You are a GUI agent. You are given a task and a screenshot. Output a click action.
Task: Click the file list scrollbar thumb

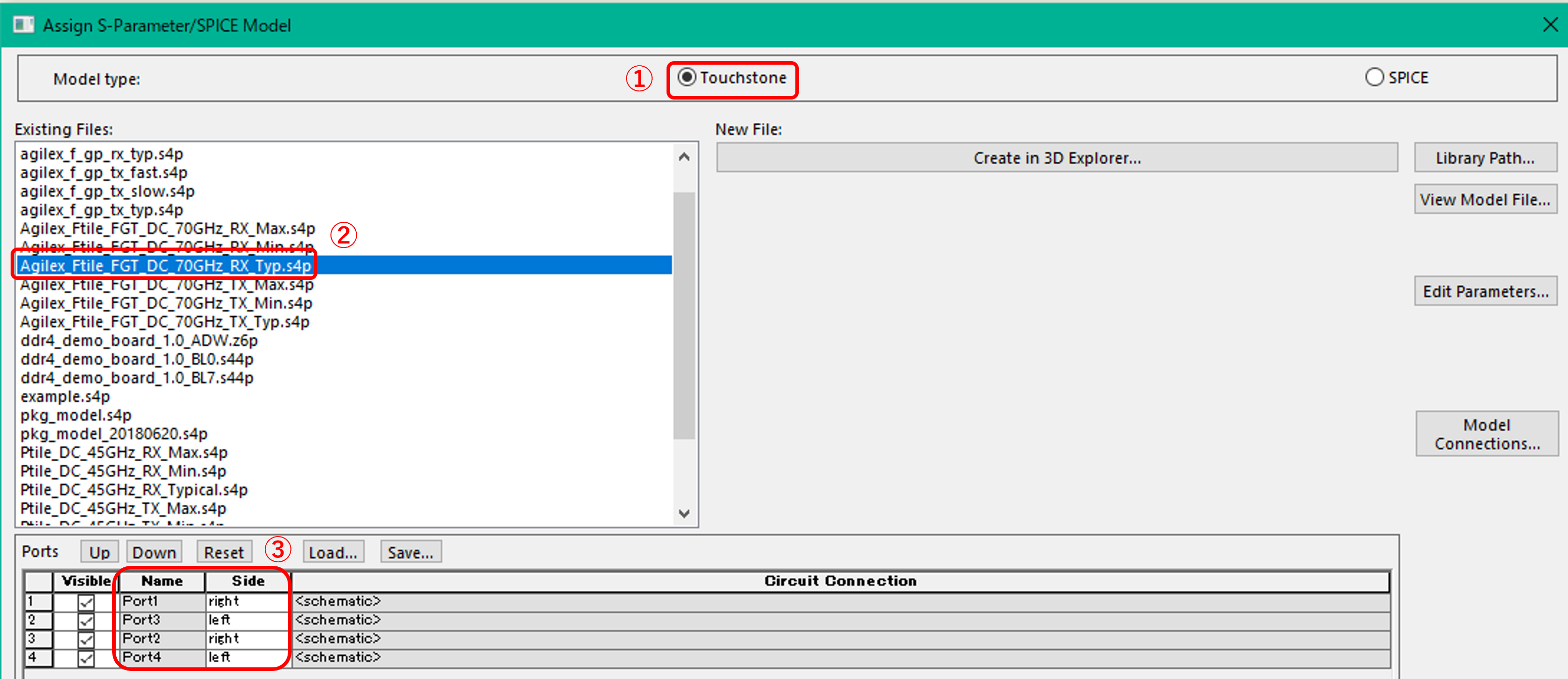coord(684,315)
